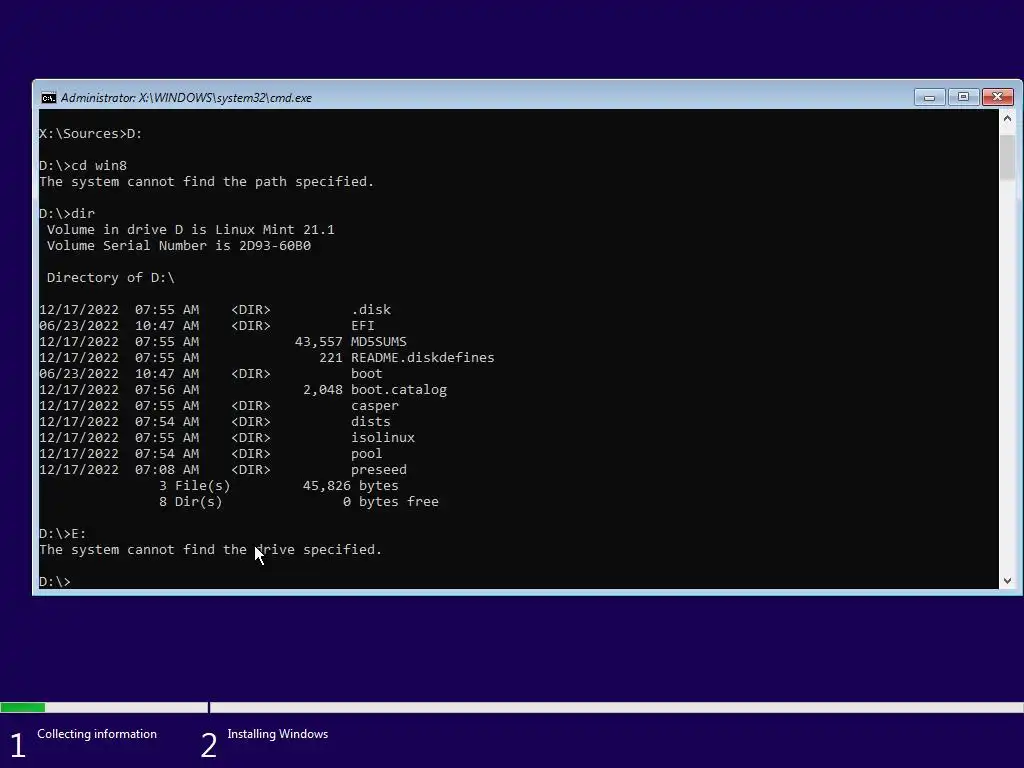This screenshot has width=1024, height=768.
Task: Click the '8 Dir(s)' summary text
Action: pyautogui.click(x=191, y=502)
